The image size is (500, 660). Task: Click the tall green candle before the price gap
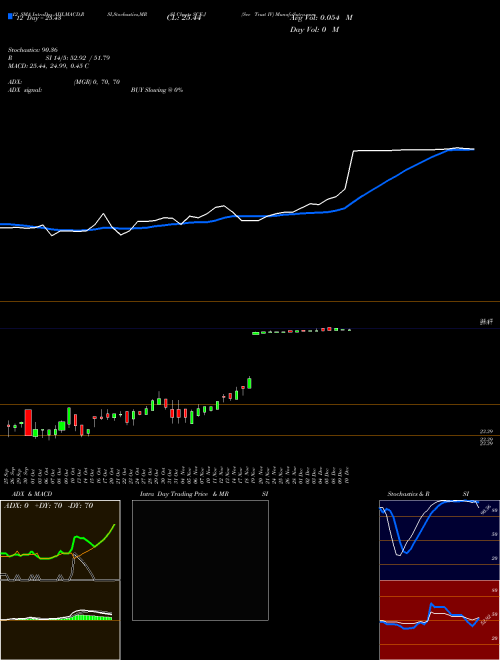coord(249,383)
